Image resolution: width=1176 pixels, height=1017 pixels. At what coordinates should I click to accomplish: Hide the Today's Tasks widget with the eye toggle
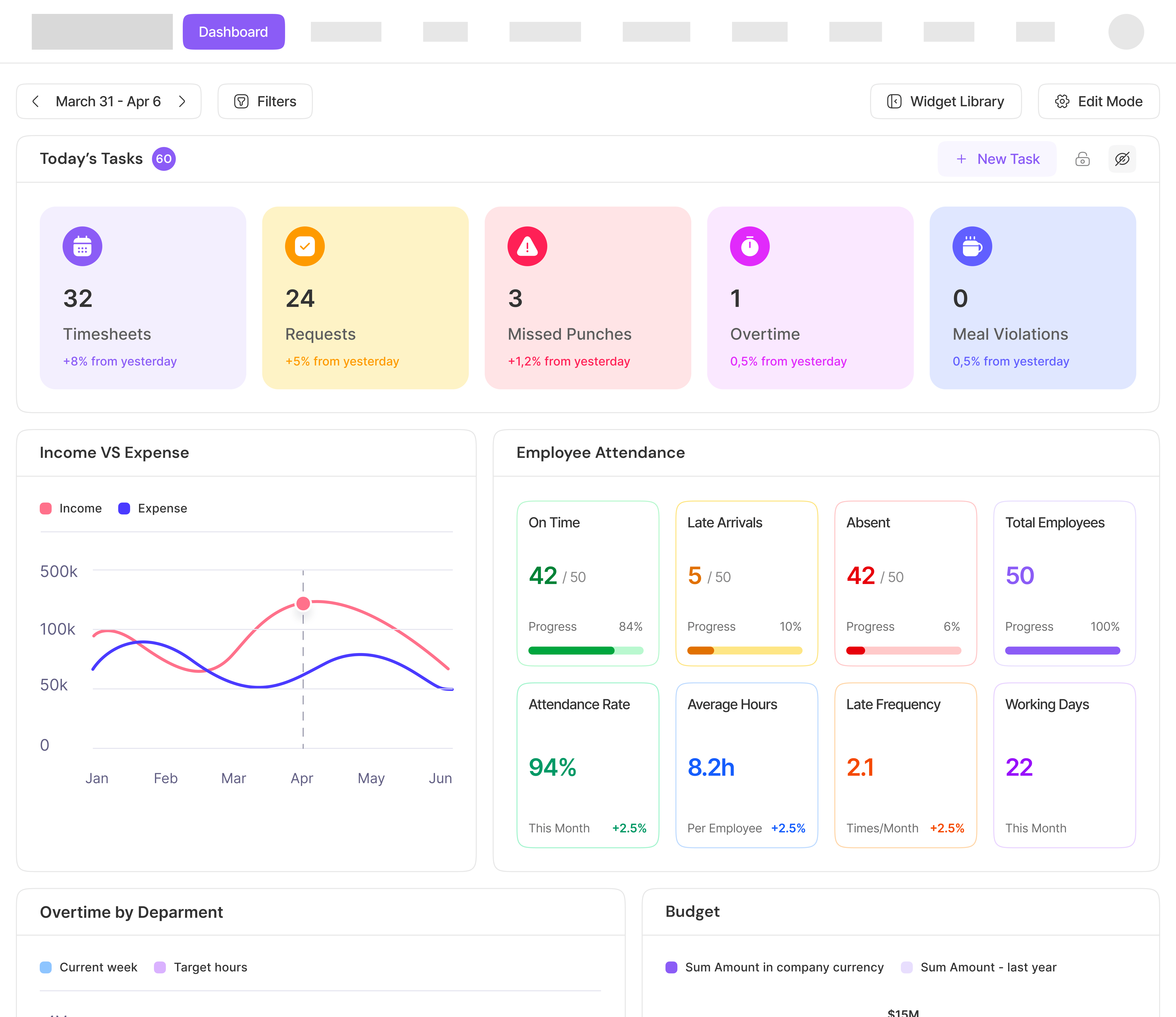1122,159
